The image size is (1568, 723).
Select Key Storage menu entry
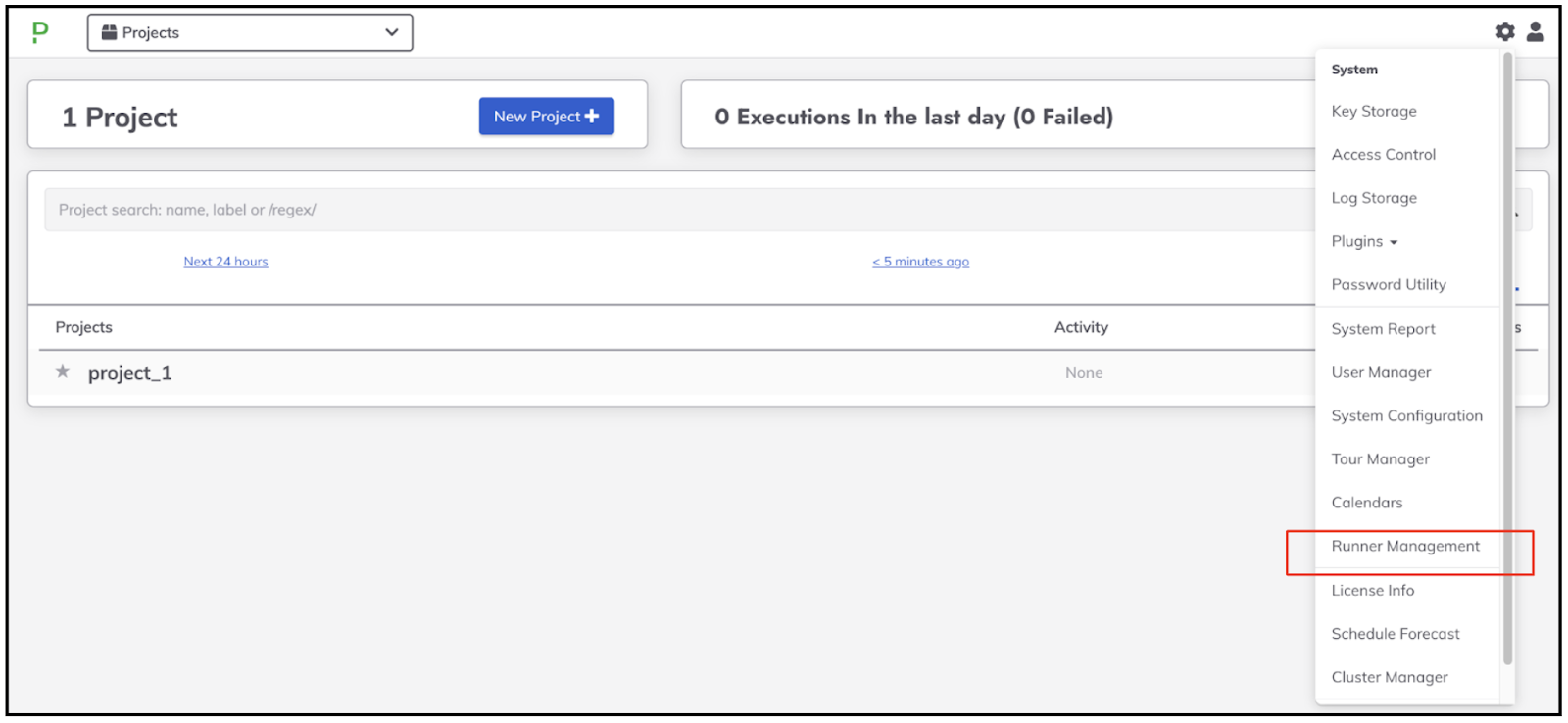pyautogui.click(x=1374, y=112)
